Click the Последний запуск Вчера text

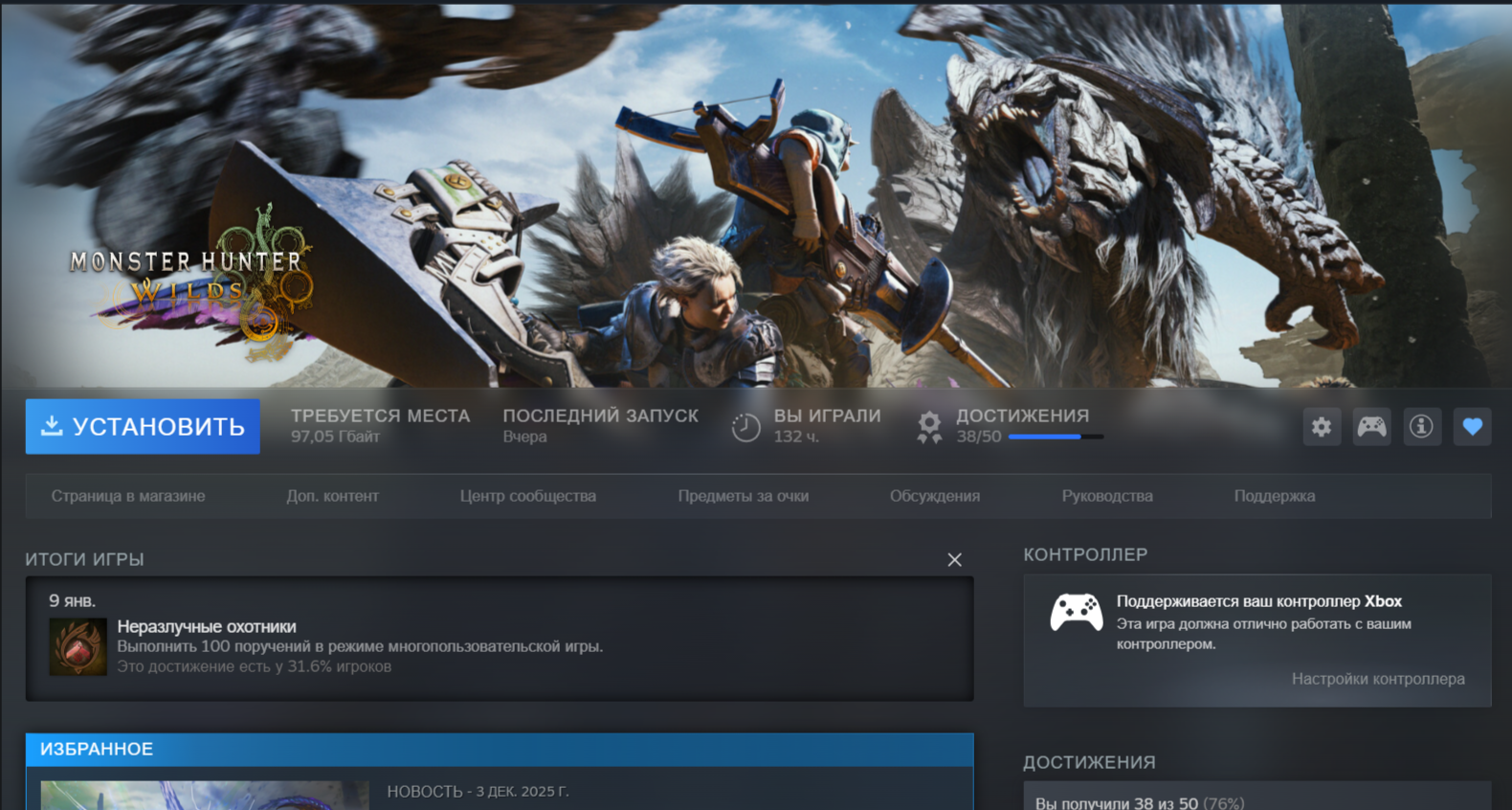point(601,426)
